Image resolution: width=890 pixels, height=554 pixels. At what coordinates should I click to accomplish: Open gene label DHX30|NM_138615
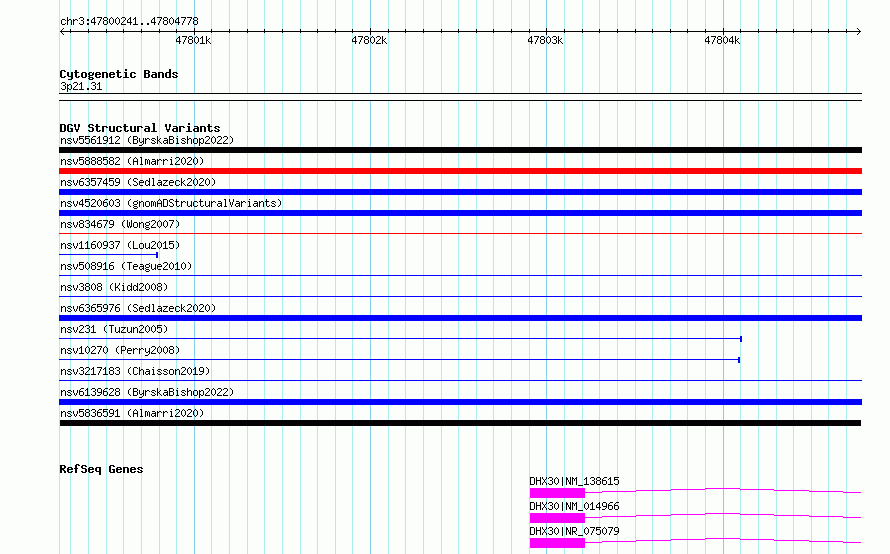(x=574, y=481)
